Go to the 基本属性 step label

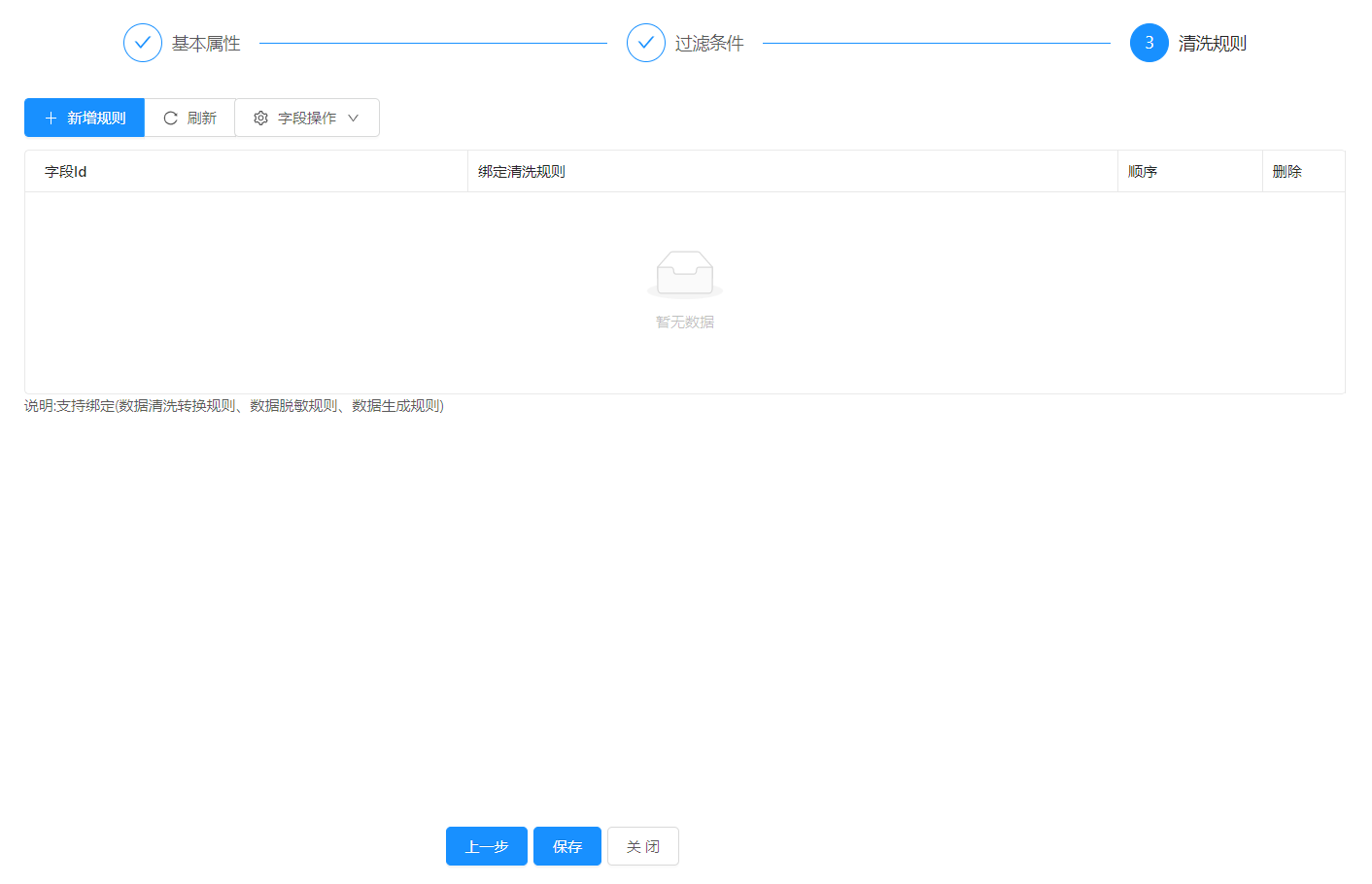click(x=206, y=44)
